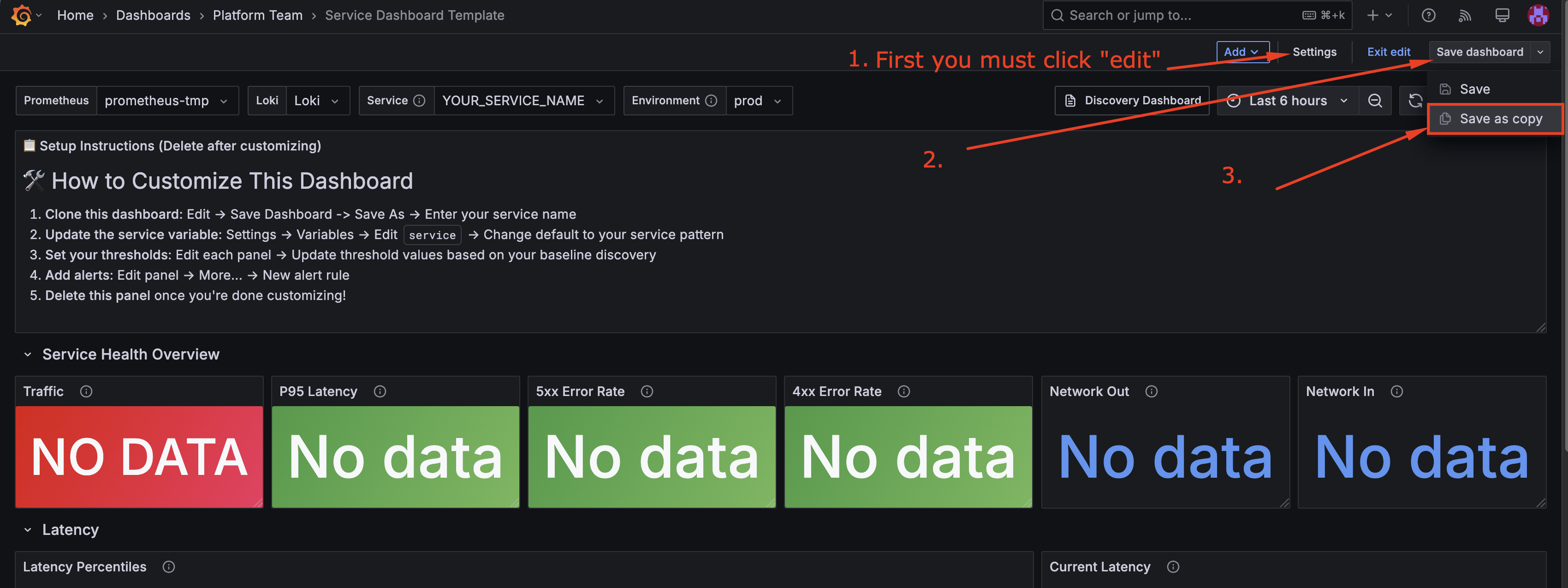
Task: Click Exit edit
Action: 1389,52
